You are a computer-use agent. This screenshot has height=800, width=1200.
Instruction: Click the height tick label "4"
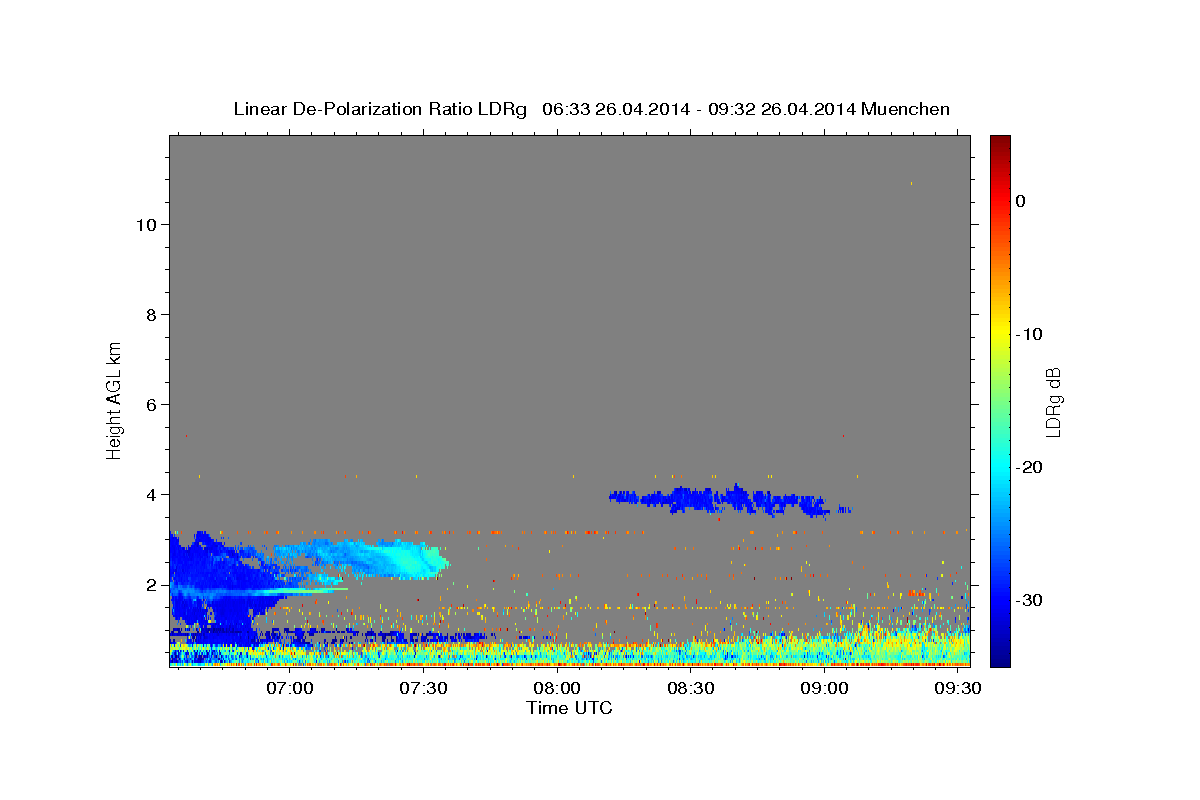point(151,495)
